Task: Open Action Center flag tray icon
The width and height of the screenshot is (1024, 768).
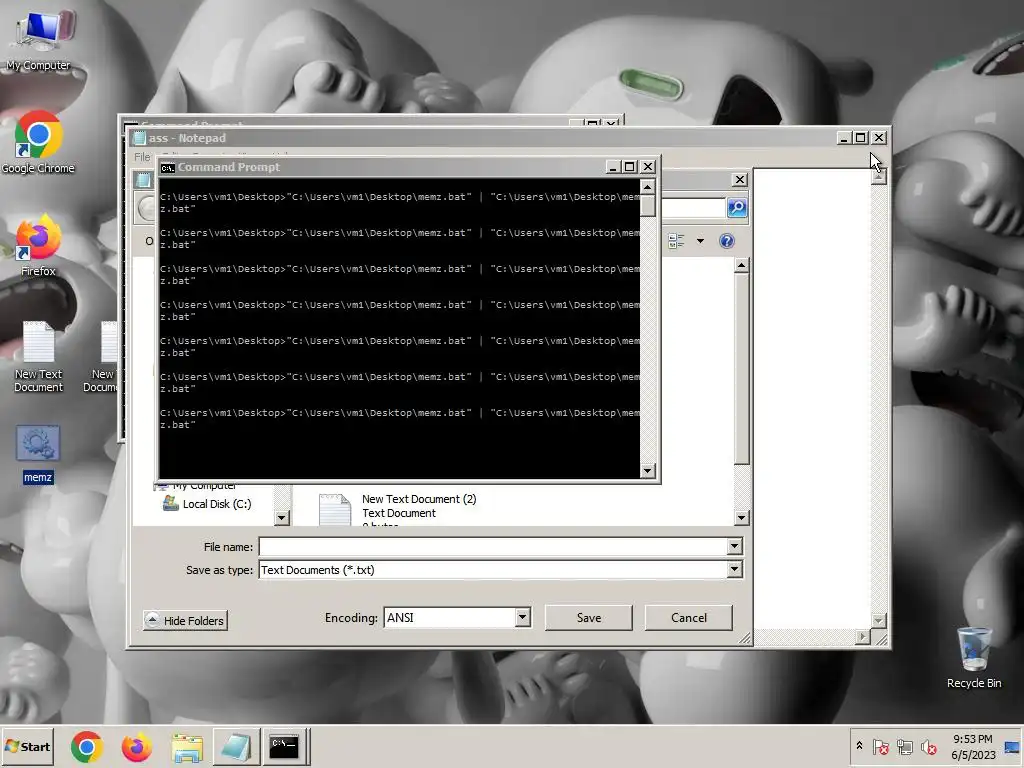Action: coord(880,746)
